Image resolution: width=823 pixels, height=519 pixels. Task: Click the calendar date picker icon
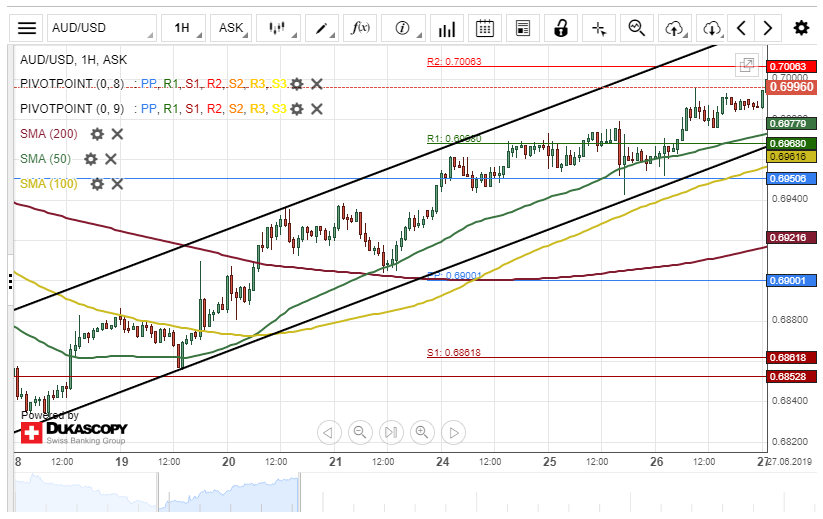pyautogui.click(x=484, y=28)
